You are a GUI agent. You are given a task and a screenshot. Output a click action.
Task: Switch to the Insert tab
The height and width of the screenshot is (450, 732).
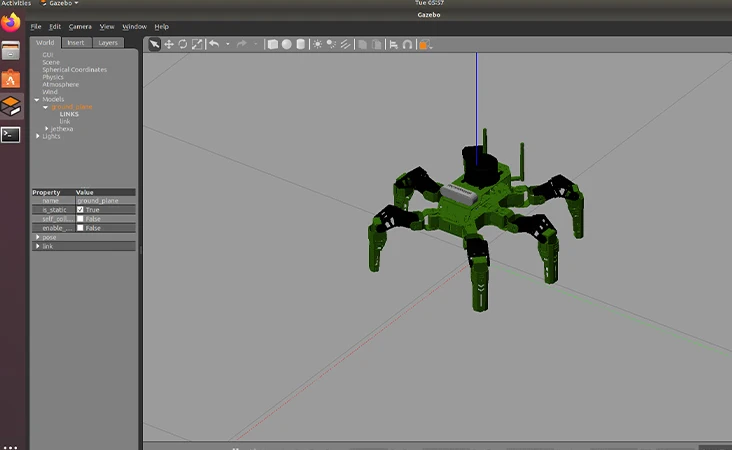76,43
